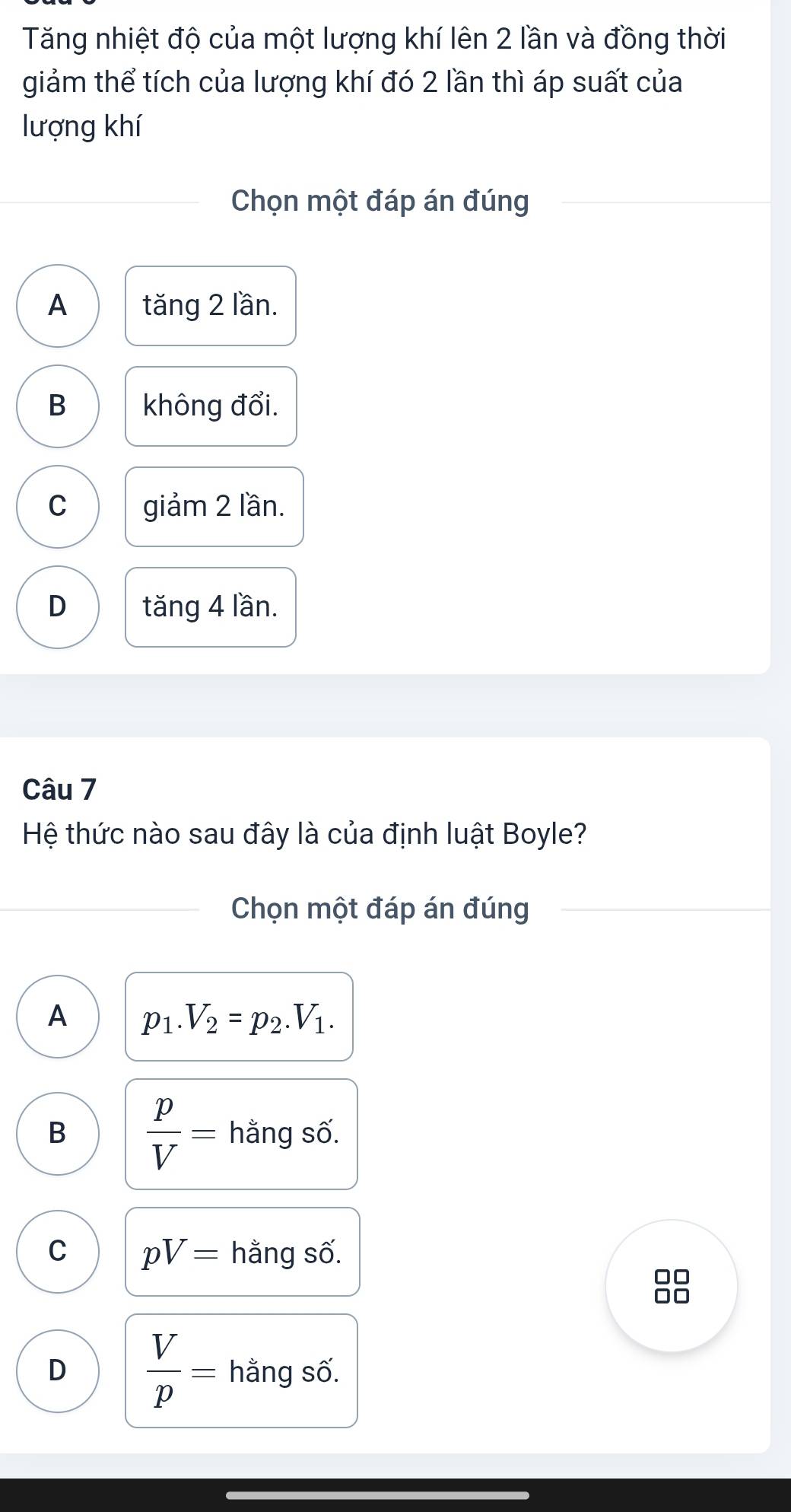
Task: Pick the answer box 'giảm 2 lần.'
Action: click(214, 507)
